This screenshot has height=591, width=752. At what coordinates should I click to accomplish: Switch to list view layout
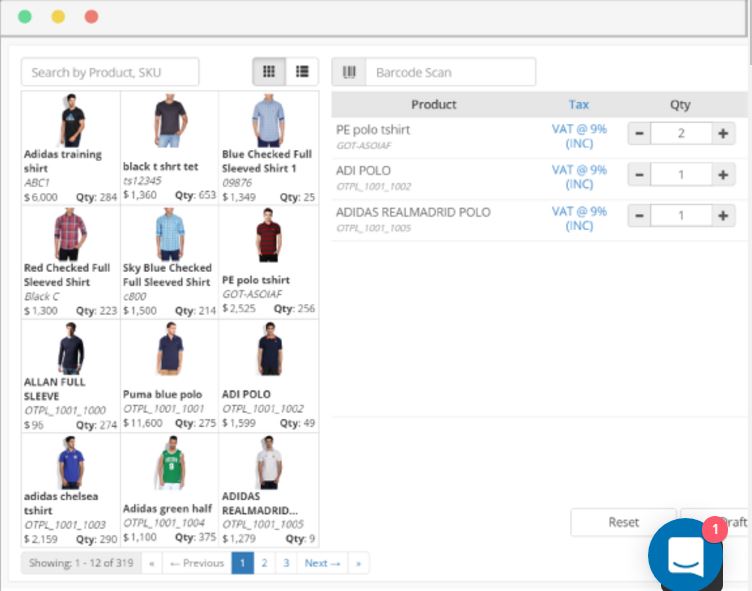302,72
